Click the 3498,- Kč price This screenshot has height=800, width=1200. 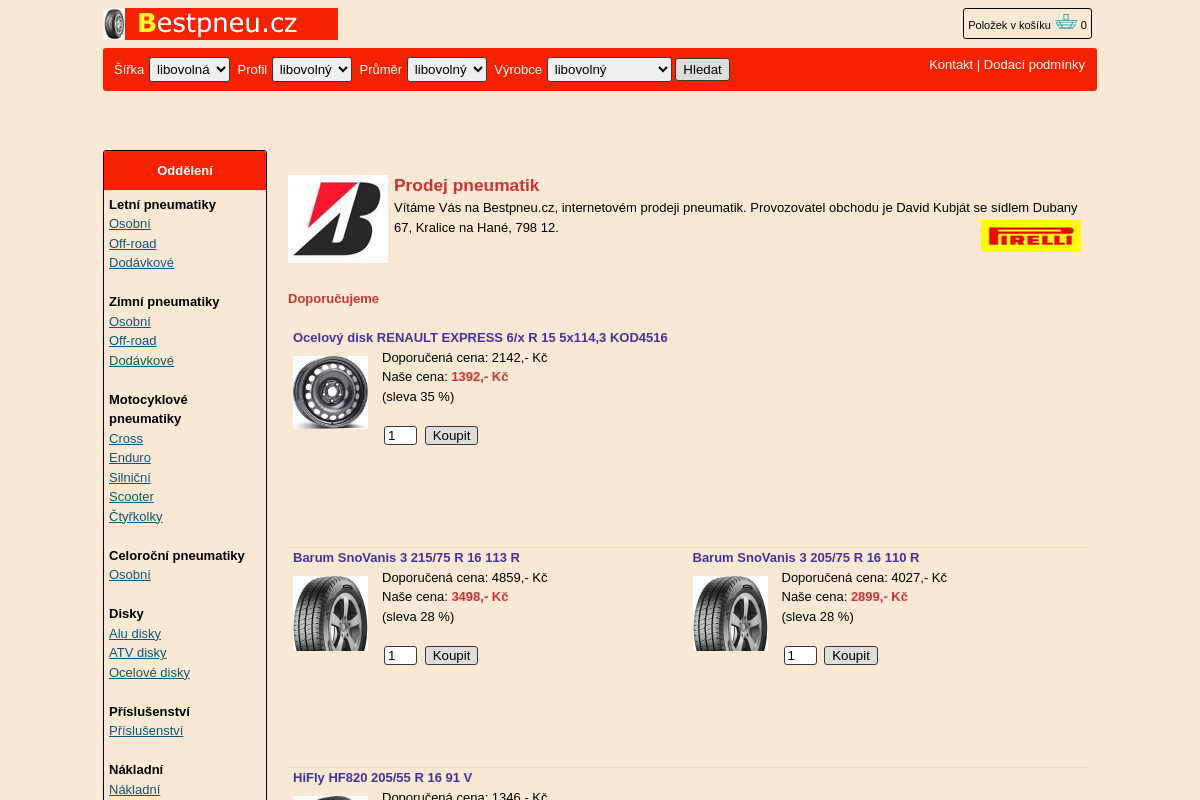click(x=480, y=597)
